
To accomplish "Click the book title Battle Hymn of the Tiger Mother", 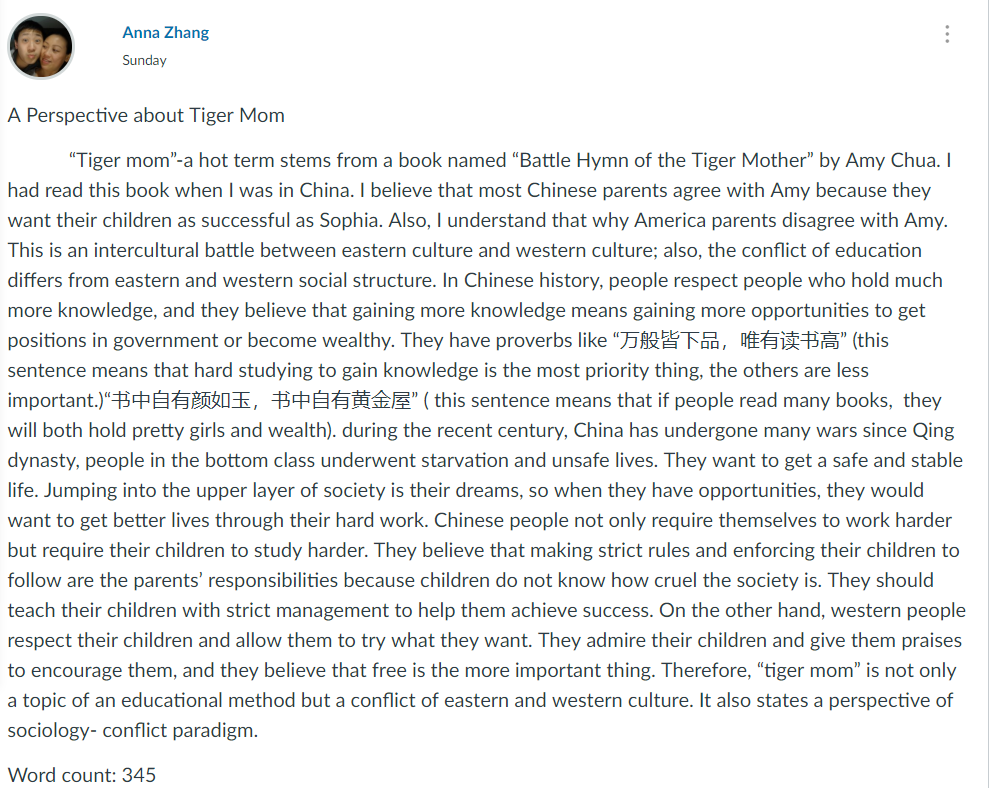I will coord(663,160).
